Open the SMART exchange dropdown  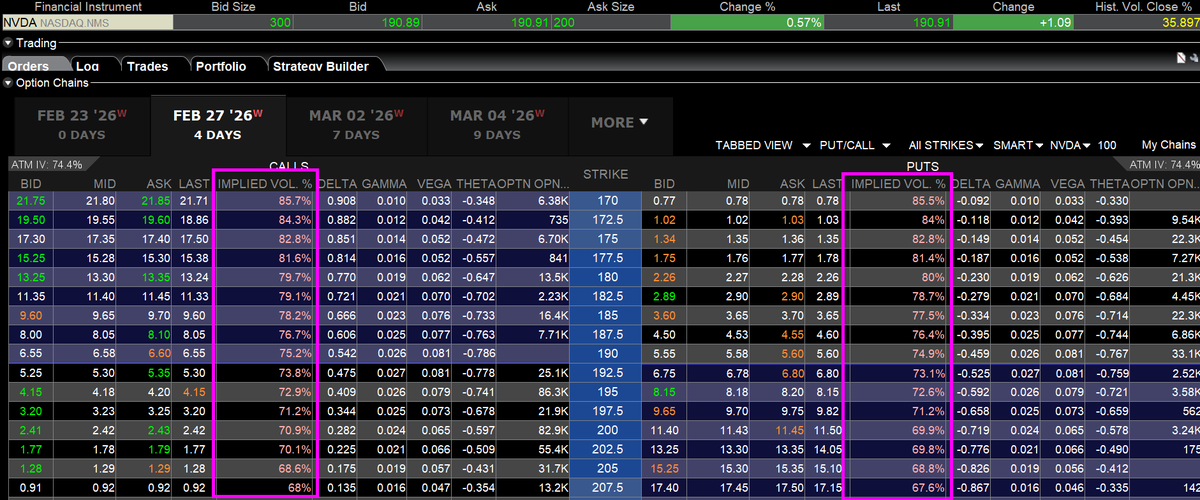click(1018, 145)
